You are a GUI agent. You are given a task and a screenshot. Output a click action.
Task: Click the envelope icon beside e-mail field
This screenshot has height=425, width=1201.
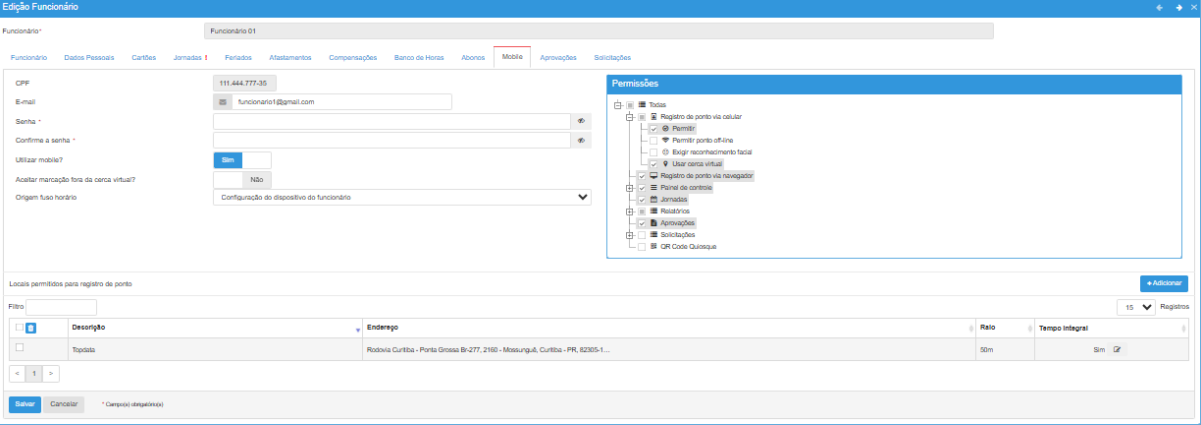pyautogui.click(x=222, y=102)
